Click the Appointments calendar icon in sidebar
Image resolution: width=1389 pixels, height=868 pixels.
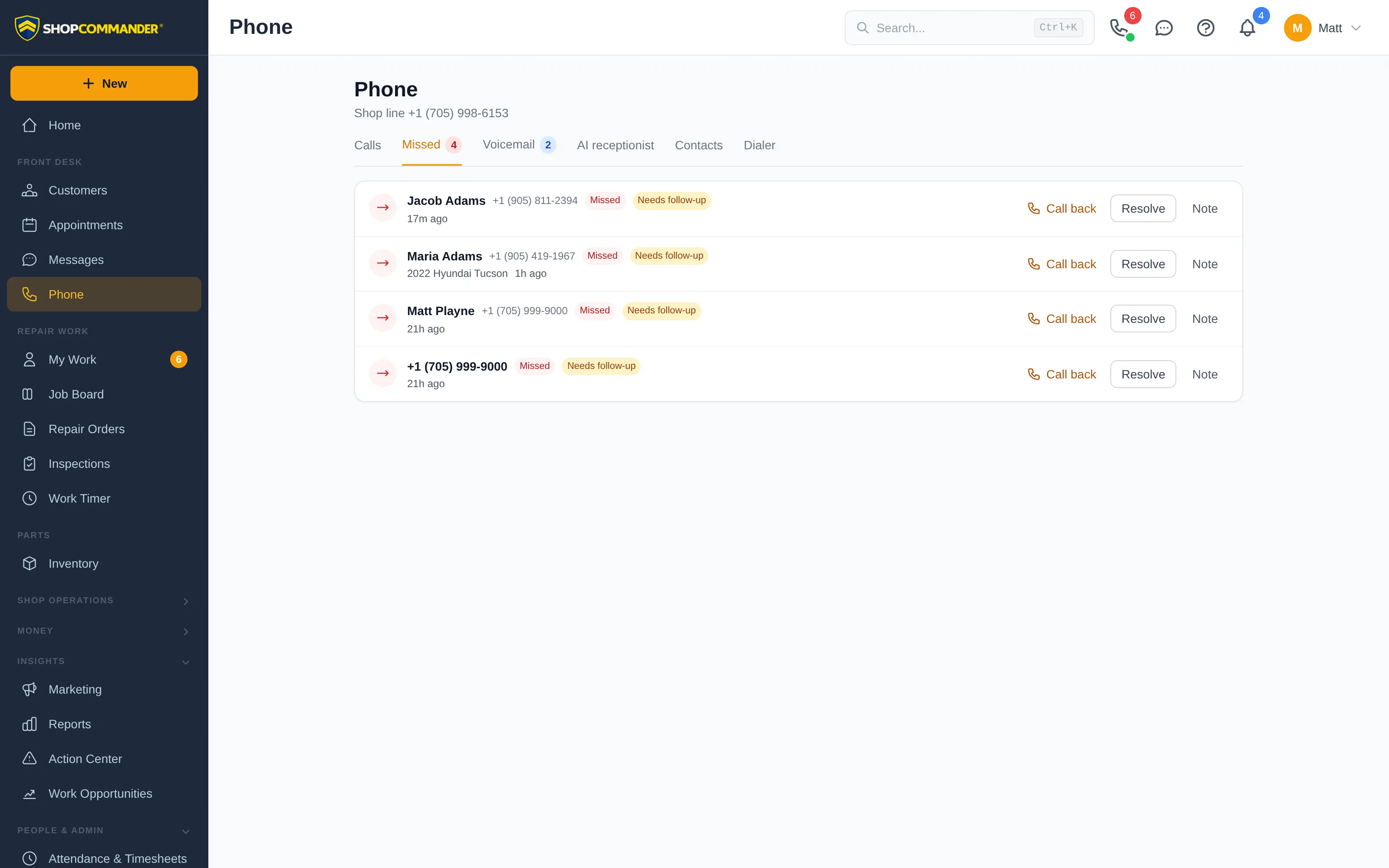click(29, 225)
